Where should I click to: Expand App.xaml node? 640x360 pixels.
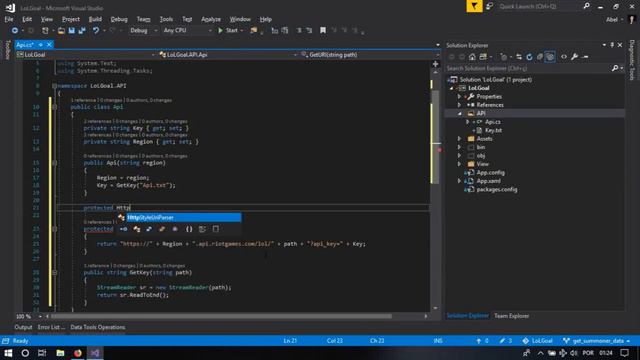tap(459, 181)
